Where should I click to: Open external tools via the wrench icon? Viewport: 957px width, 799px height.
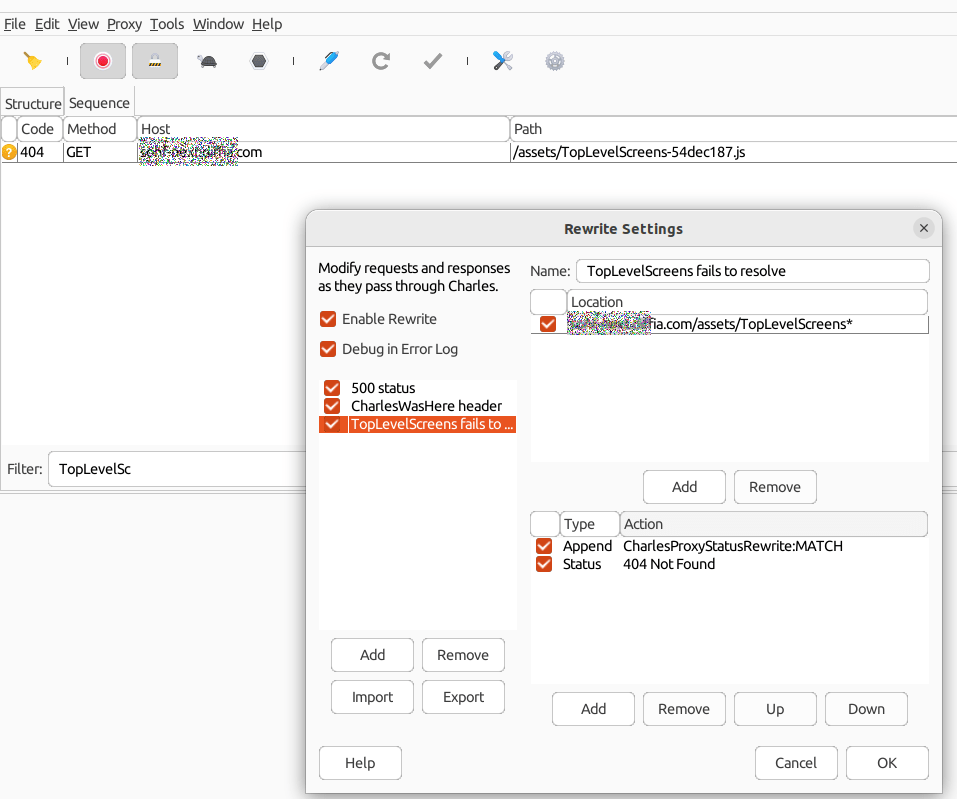(502, 61)
